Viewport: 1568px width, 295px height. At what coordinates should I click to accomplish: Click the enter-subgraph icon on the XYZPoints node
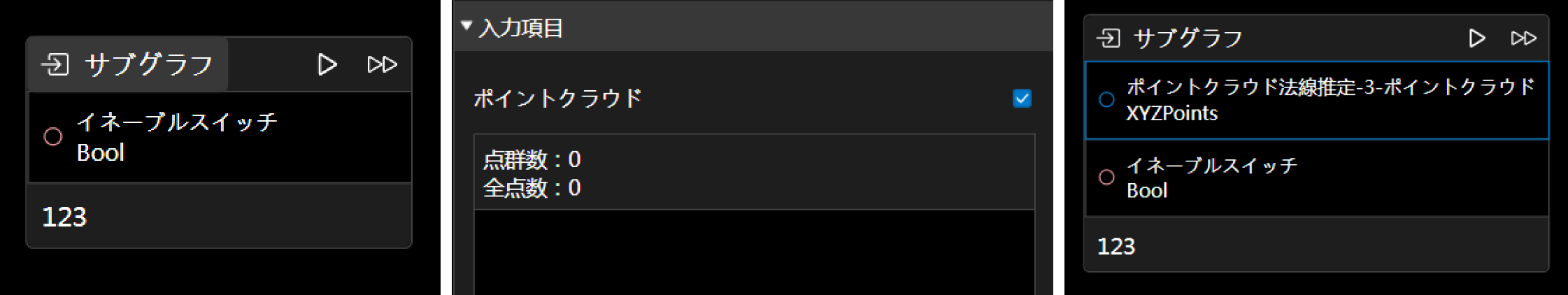(x=1109, y=38)
